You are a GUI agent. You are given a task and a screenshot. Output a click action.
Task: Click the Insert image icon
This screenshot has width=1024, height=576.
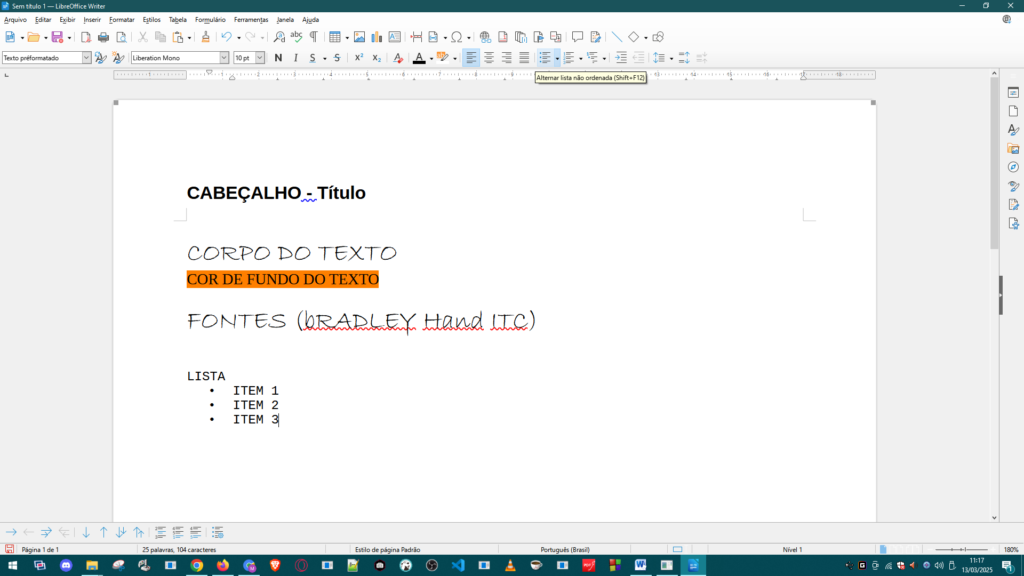359,37
